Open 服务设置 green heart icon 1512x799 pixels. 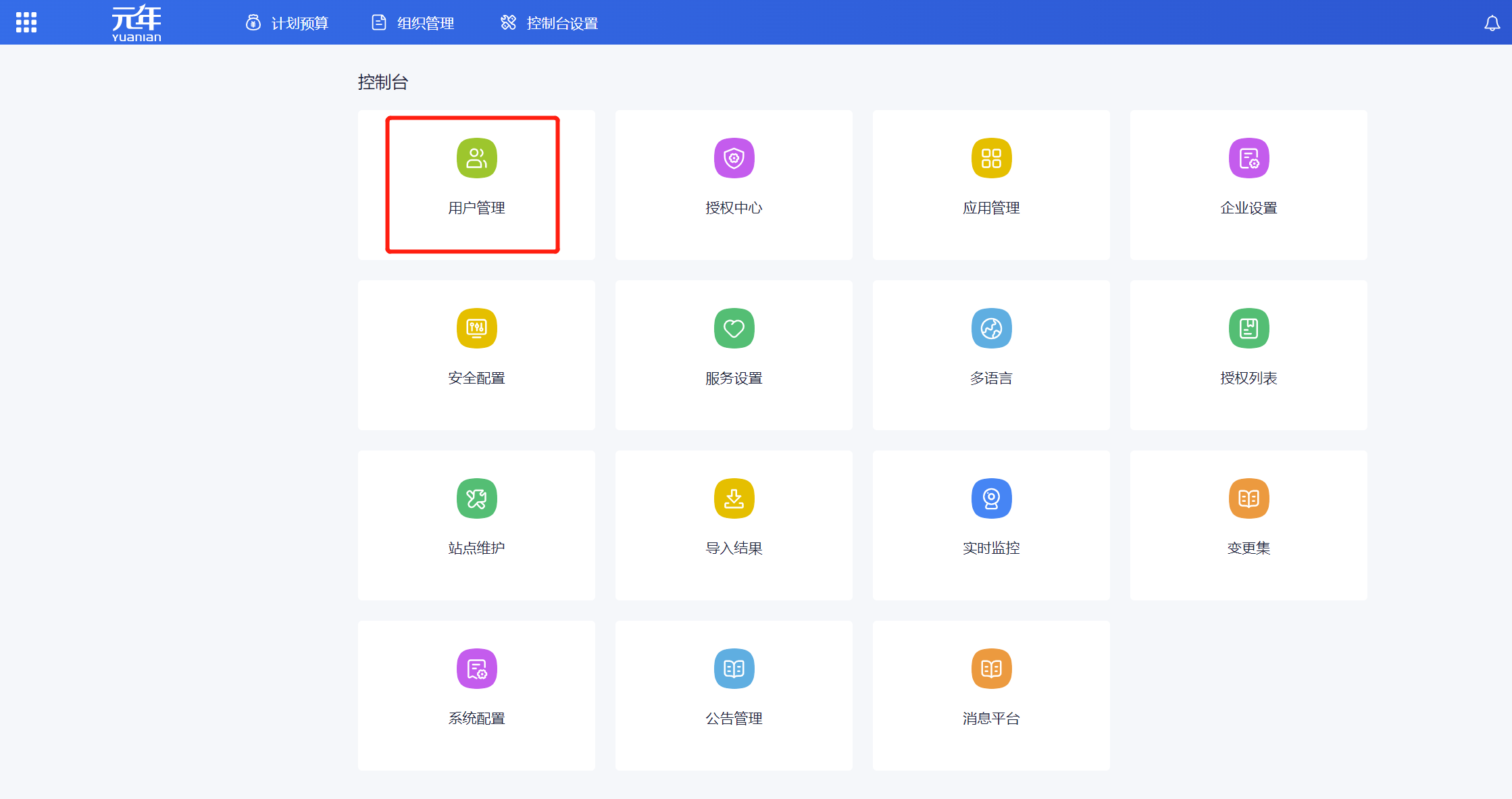[x=734, y=329]
